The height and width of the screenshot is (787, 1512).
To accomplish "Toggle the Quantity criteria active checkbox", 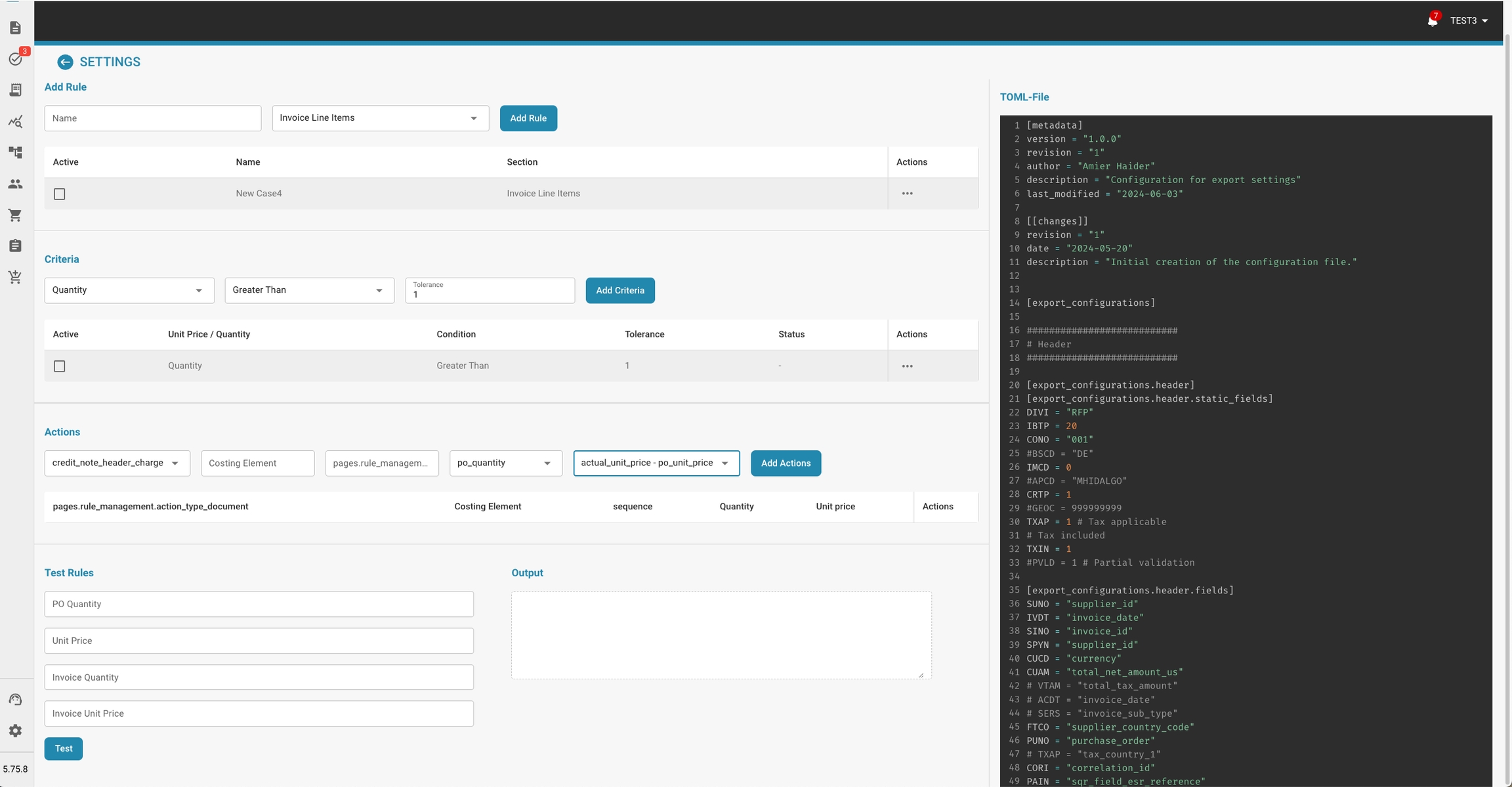I will (x=60, y=366).
